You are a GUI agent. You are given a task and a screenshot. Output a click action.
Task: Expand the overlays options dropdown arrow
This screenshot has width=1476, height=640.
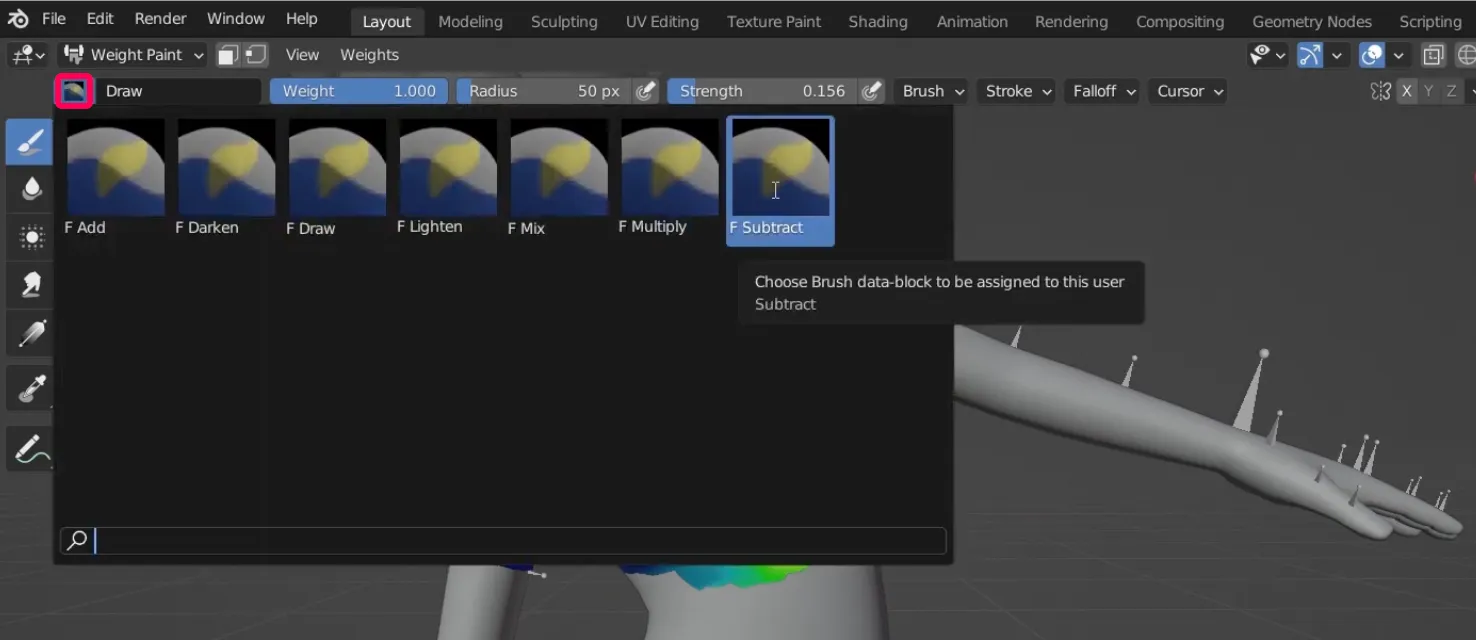point(1399,55)
